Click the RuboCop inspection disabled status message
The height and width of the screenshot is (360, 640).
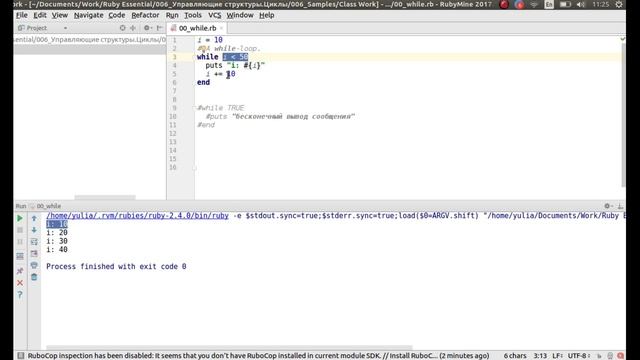point(258,356)
